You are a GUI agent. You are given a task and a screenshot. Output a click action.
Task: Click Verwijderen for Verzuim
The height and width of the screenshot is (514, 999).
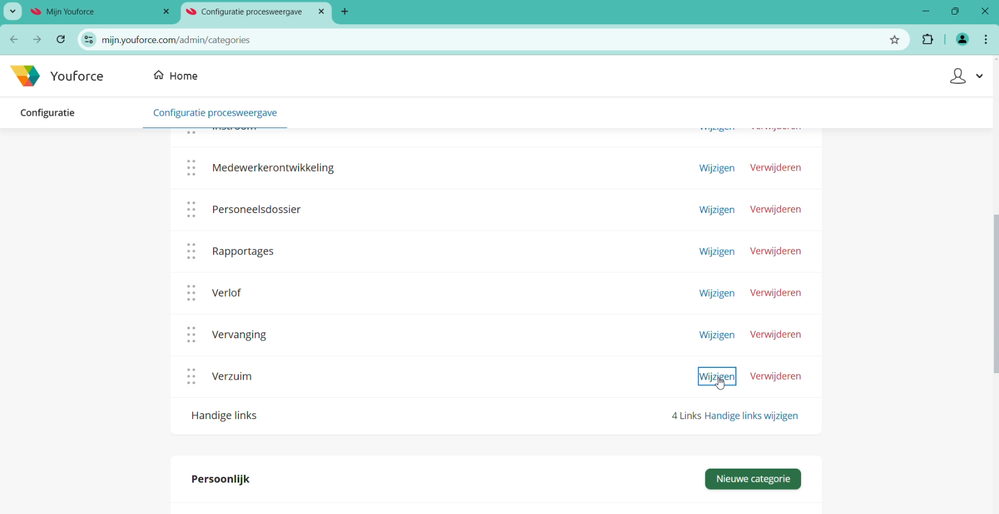775,376
